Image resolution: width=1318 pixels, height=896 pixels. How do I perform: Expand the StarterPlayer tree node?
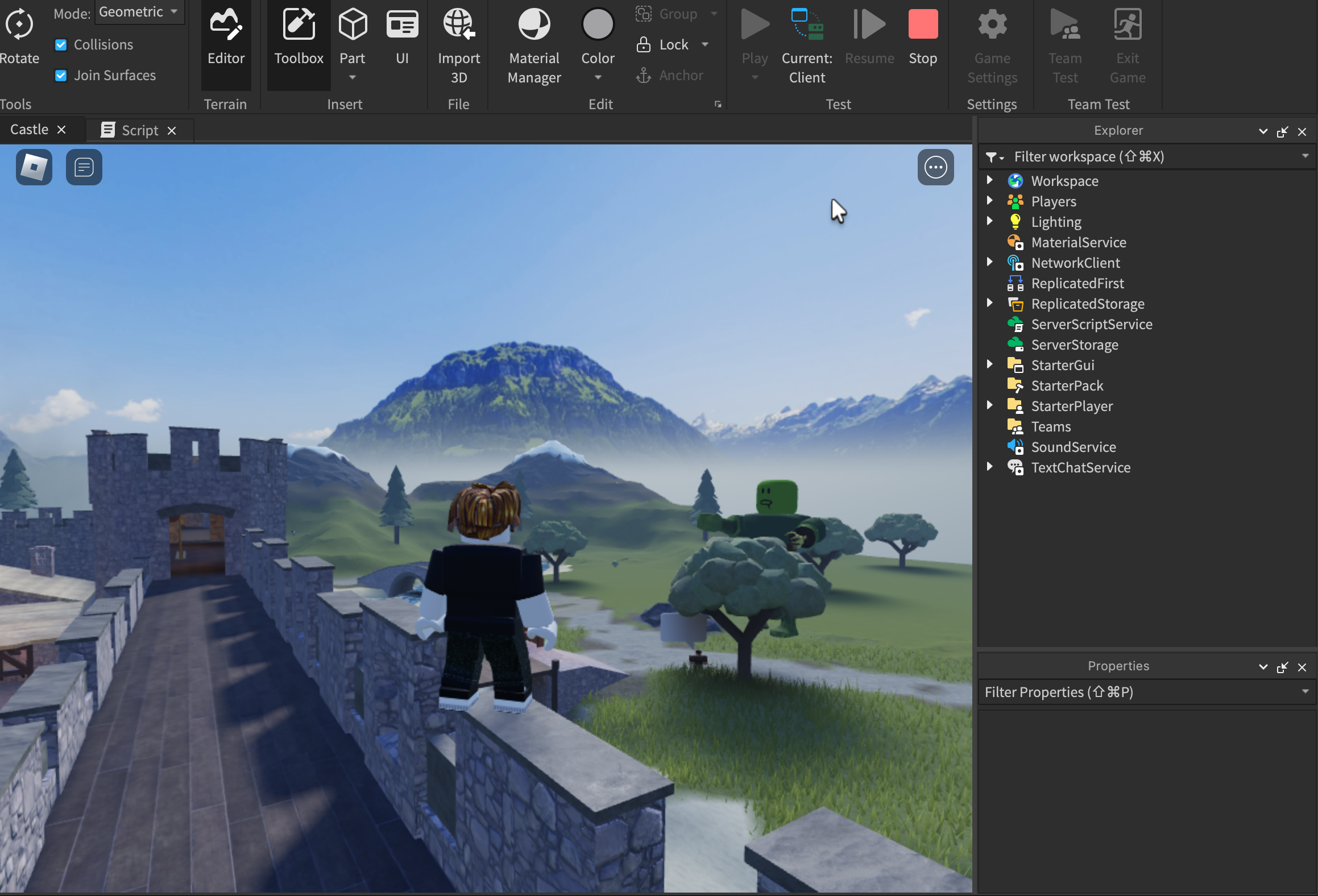[x=989, y=405]
